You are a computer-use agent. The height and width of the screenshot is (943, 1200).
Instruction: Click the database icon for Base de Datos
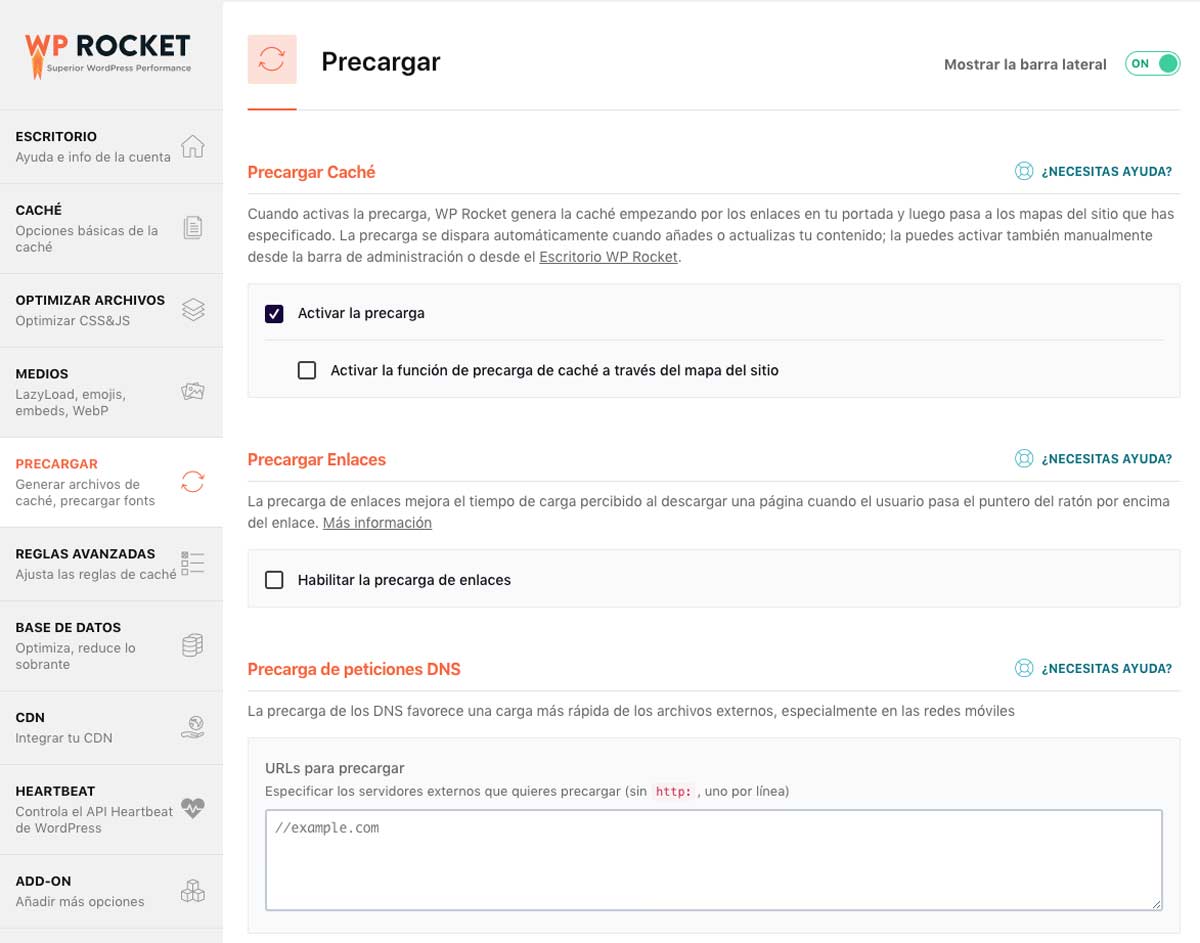(x=192, y=647)
